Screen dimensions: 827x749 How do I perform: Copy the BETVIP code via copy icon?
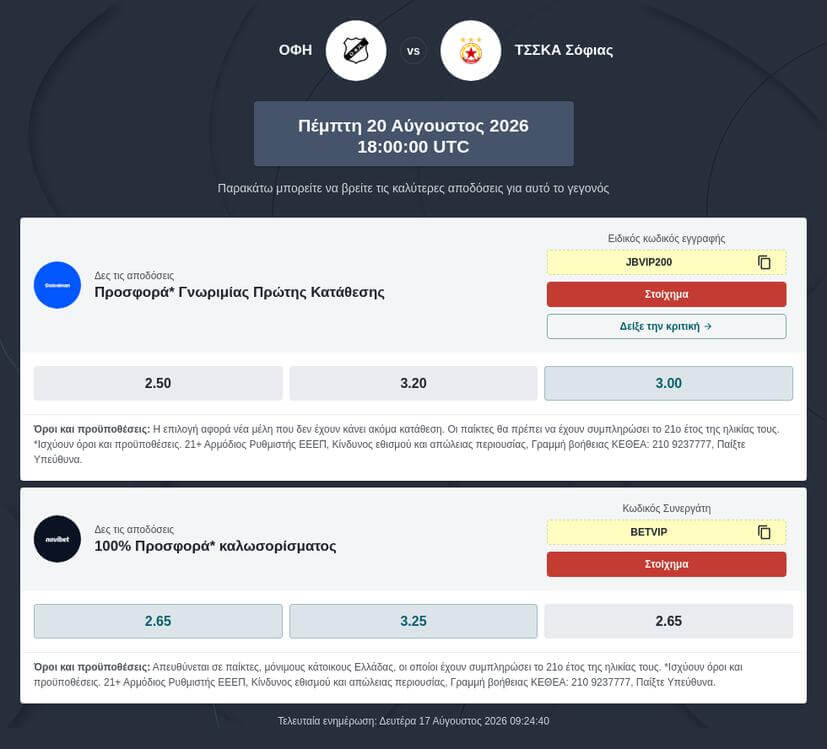point(764,532)
